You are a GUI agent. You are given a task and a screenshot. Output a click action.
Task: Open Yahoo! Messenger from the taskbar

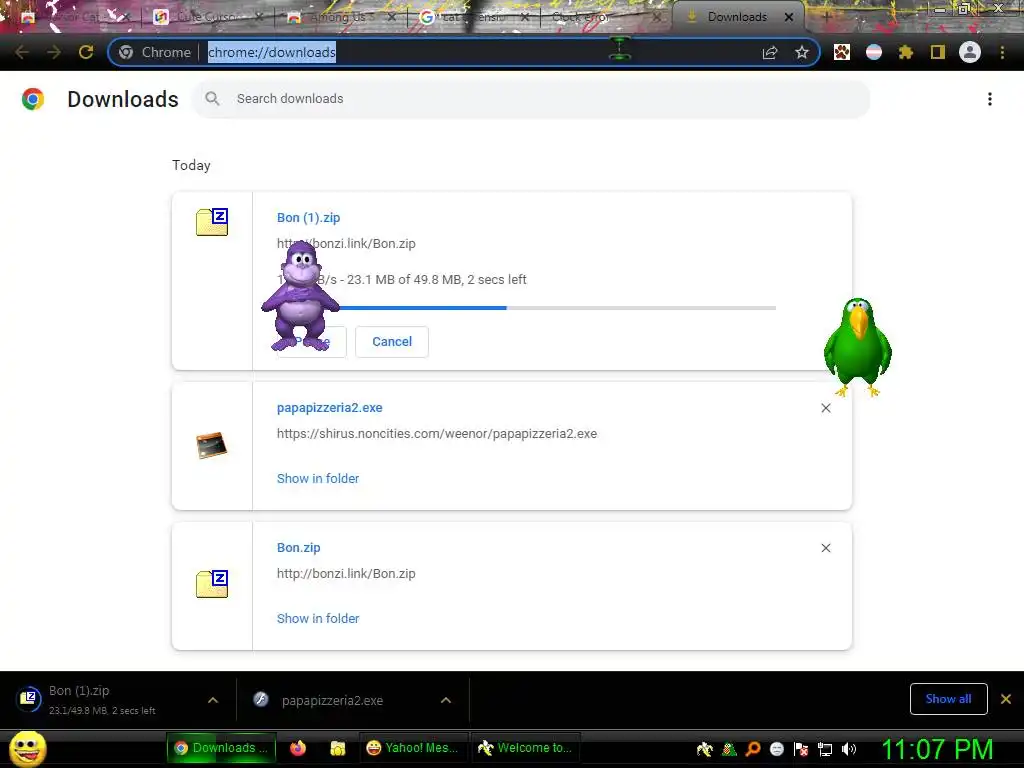(x=412, y=748)
